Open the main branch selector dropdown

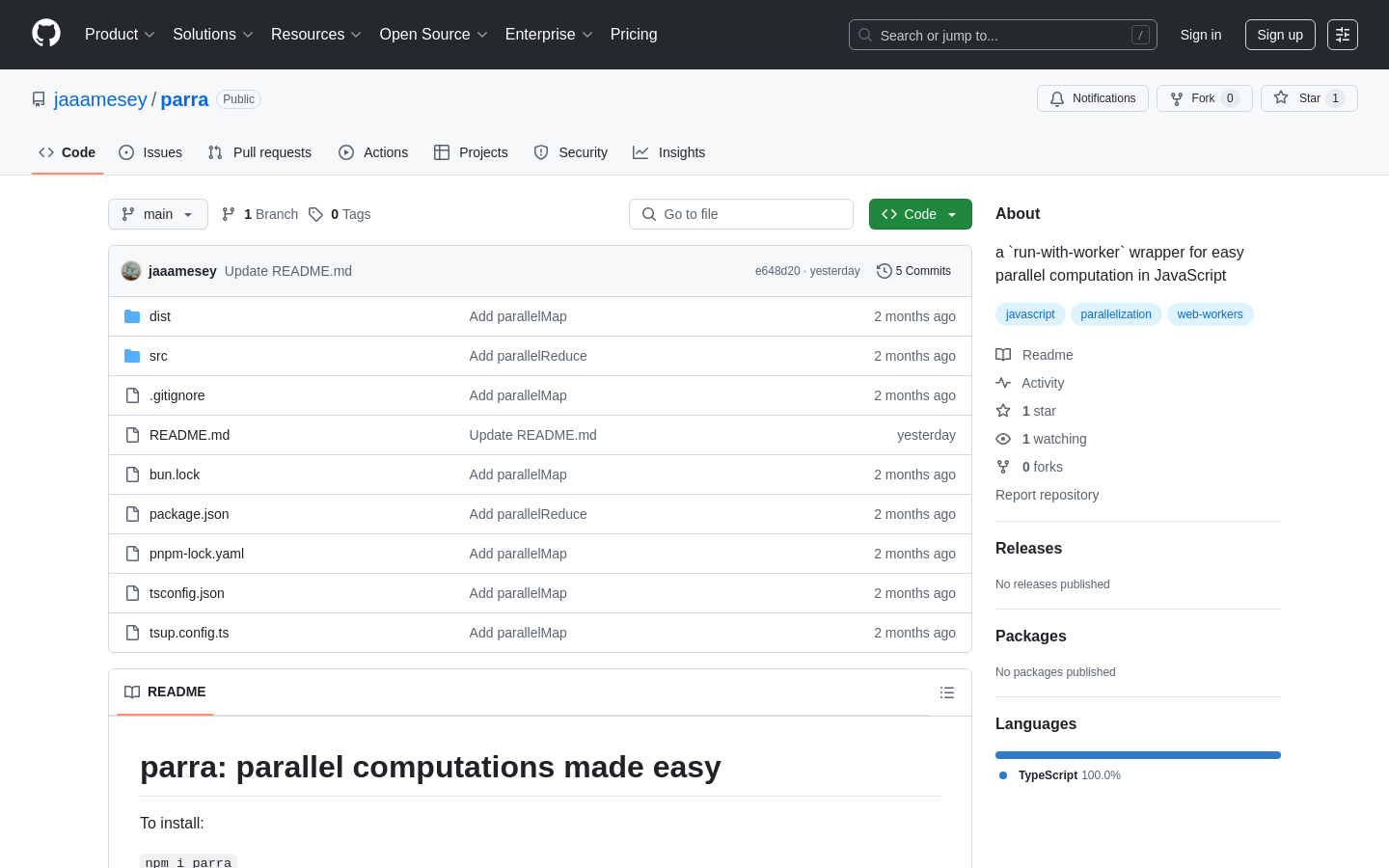[x=158, y=214]
